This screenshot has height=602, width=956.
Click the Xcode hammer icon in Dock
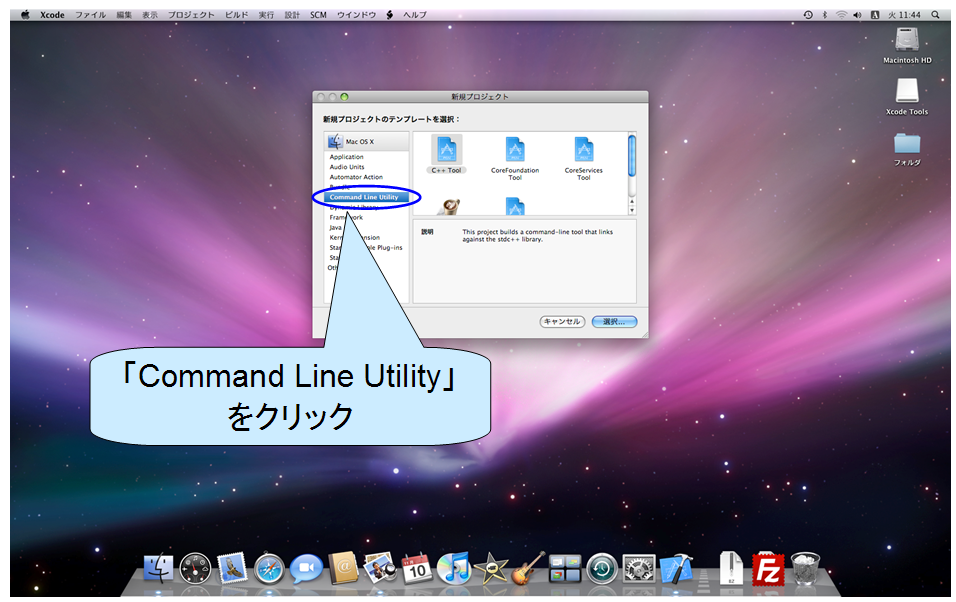[676, 568]
